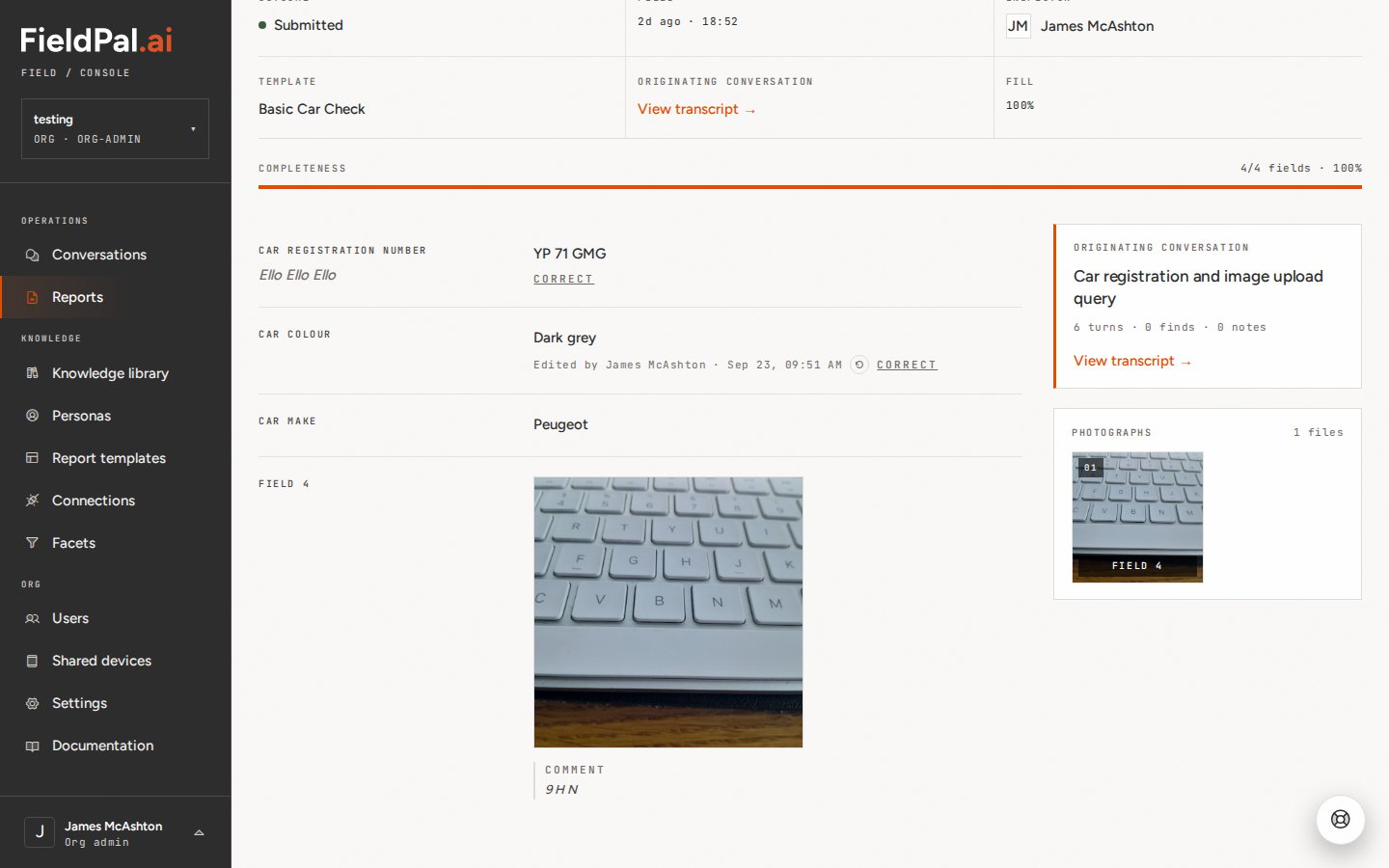This screenshot has width=1389, height=868.
Task: Open Settings from the sidebar
Action: (116, 703)
